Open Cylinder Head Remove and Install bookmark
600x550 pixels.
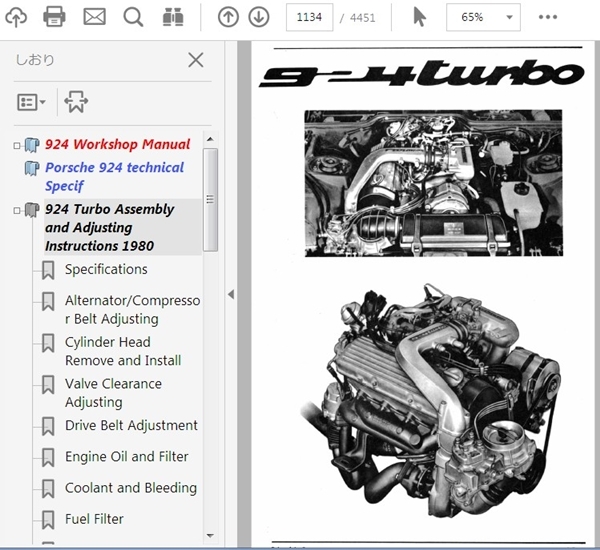coord(123,351)
